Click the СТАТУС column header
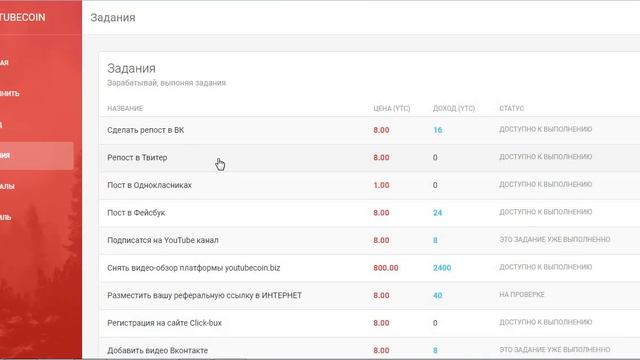 (x=511, y=109)
